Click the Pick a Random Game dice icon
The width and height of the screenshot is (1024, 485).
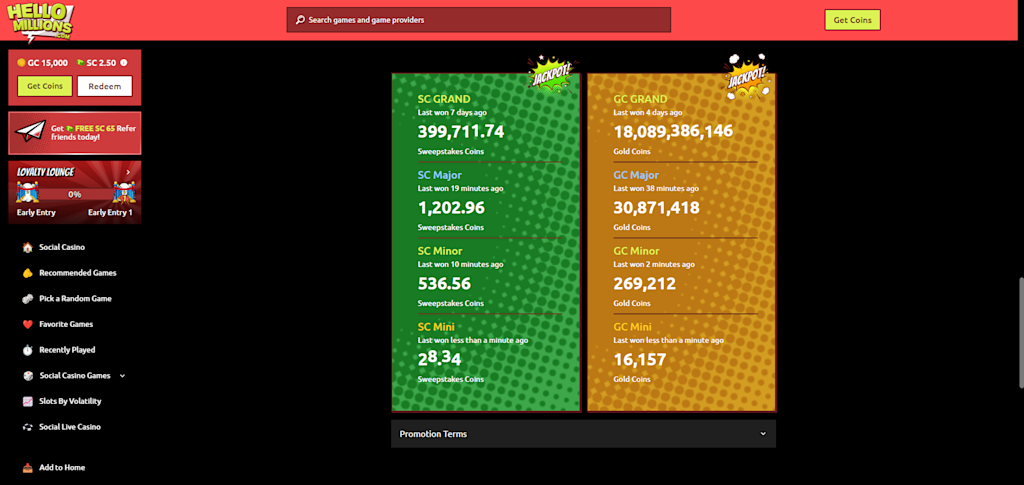(x=27, y=298)
